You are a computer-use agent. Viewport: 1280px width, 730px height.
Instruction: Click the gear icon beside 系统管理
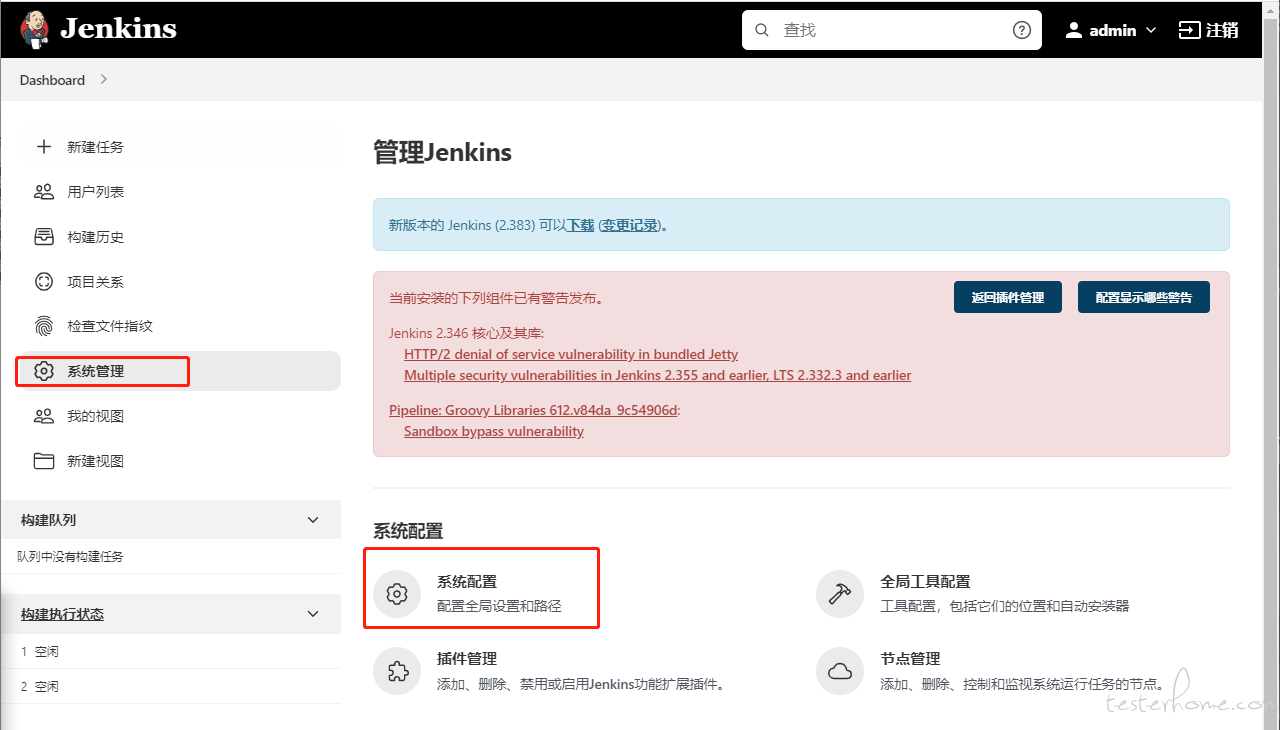pos(44,371)
